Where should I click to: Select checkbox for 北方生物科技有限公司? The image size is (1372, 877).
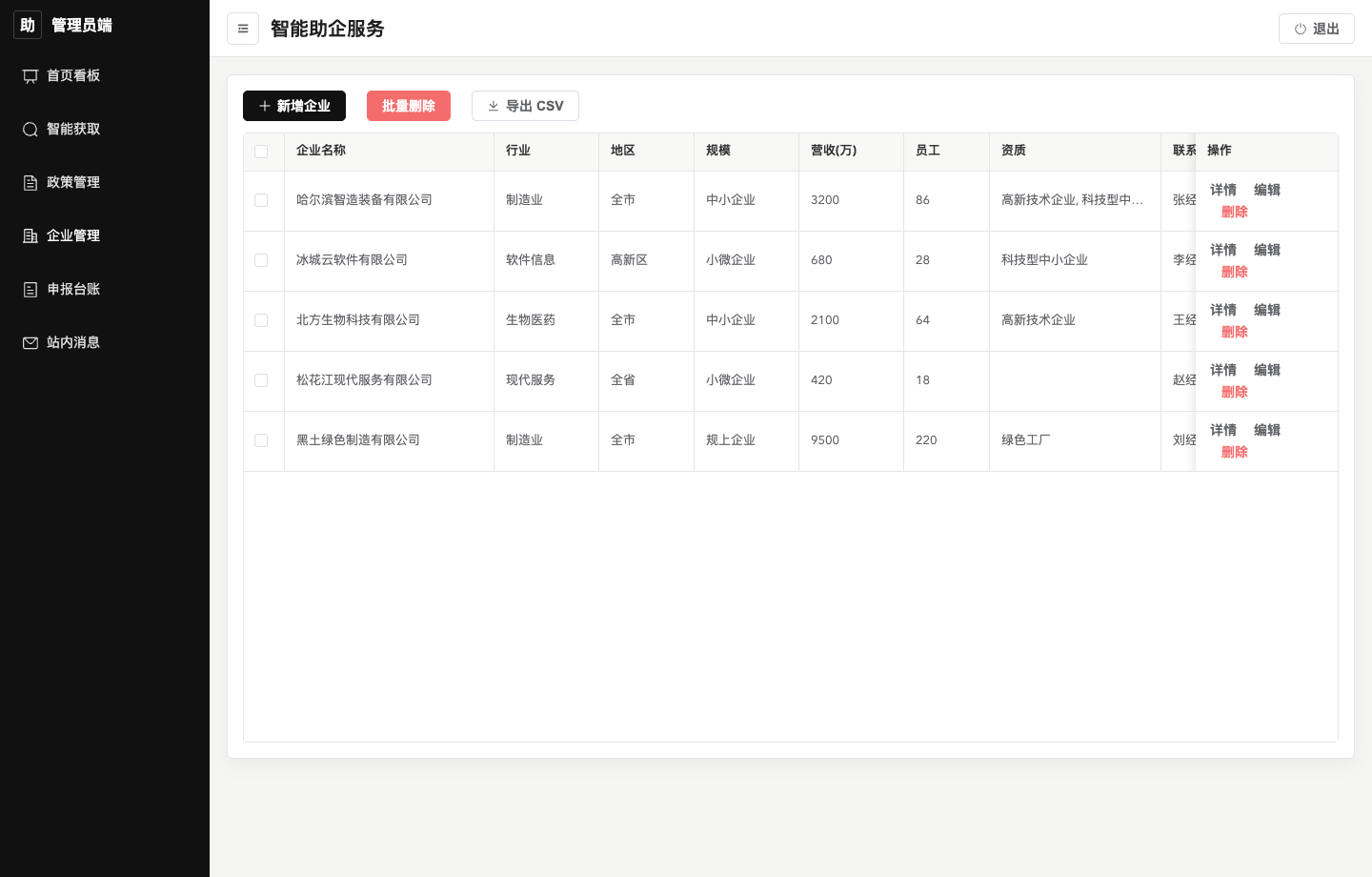pyautogui.click(x=261, y=320)
